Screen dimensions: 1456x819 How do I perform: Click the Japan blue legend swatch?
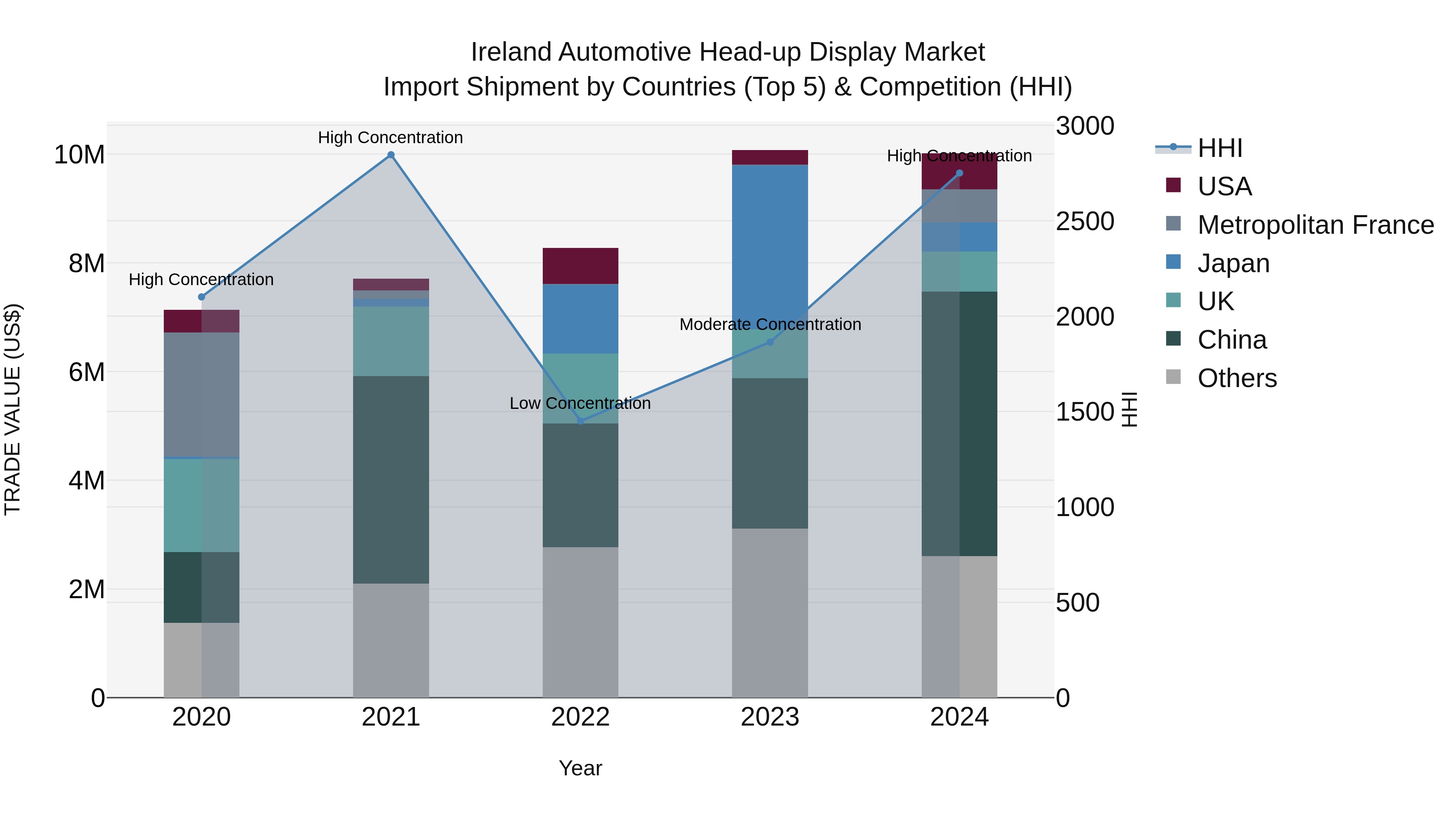1173,262
